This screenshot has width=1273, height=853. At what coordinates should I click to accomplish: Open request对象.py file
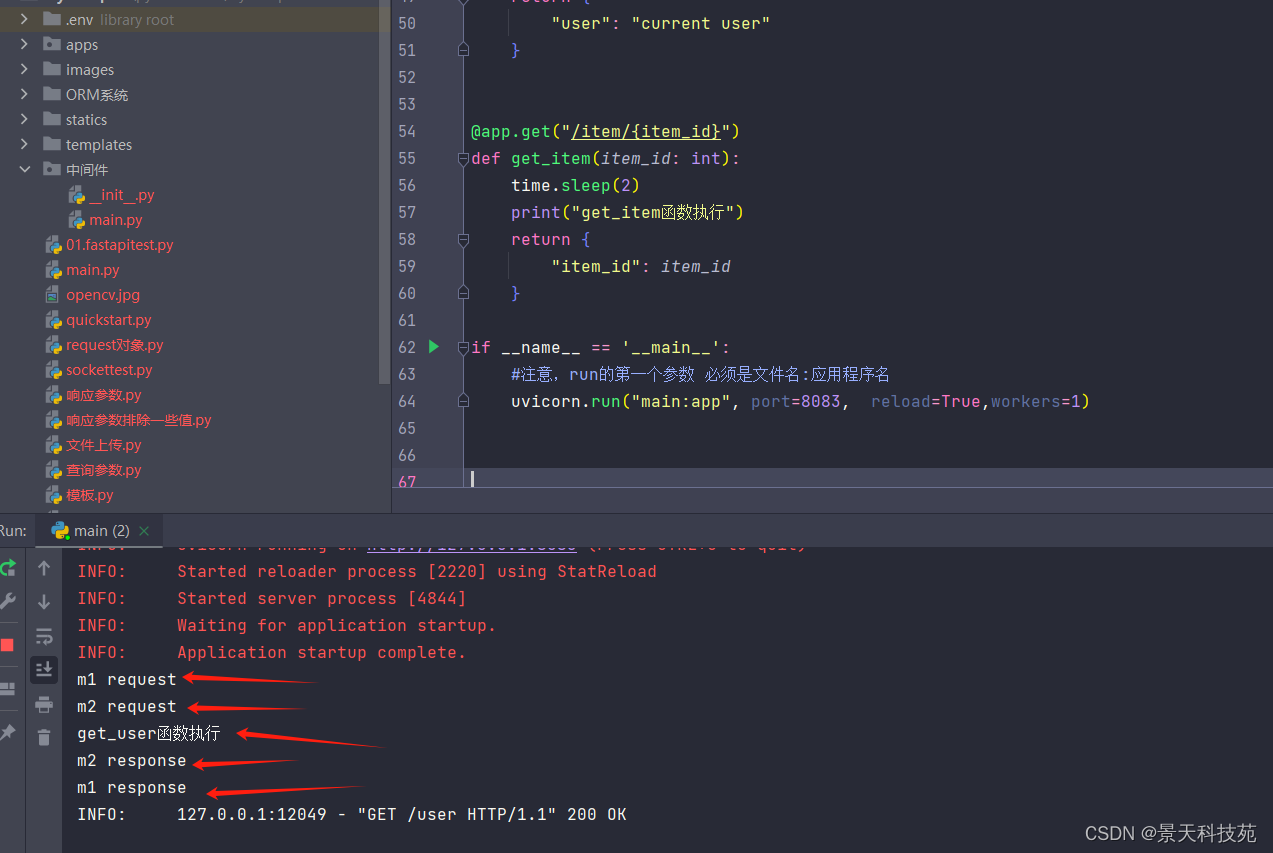click(115, 345)
